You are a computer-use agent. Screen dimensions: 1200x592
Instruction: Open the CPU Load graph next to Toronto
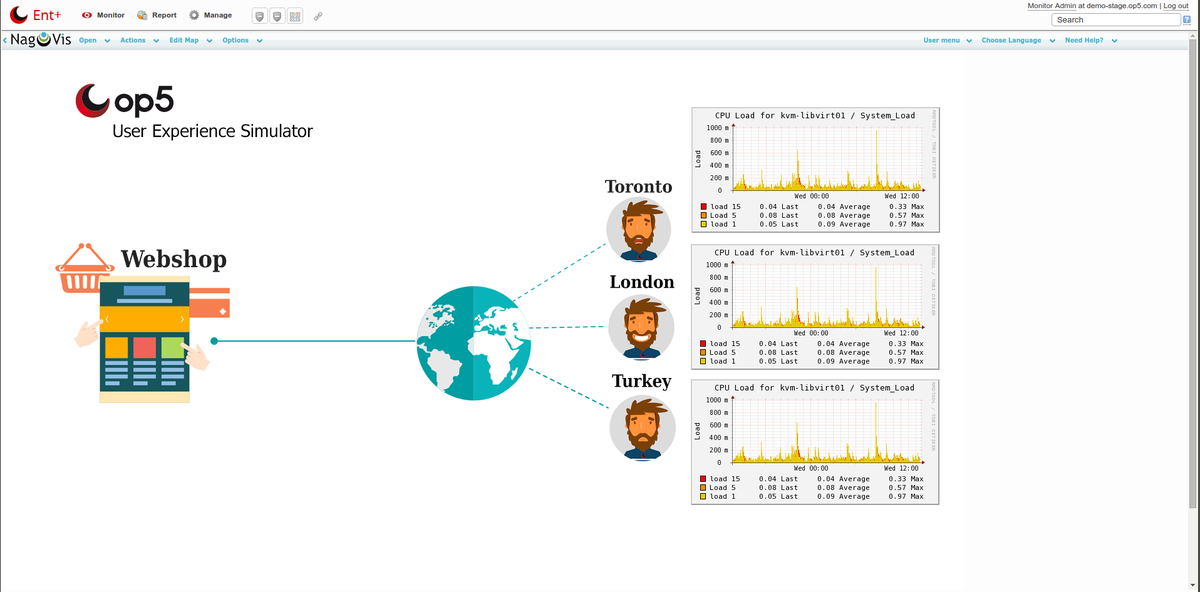pyautogui.click(x=816, y=169)
